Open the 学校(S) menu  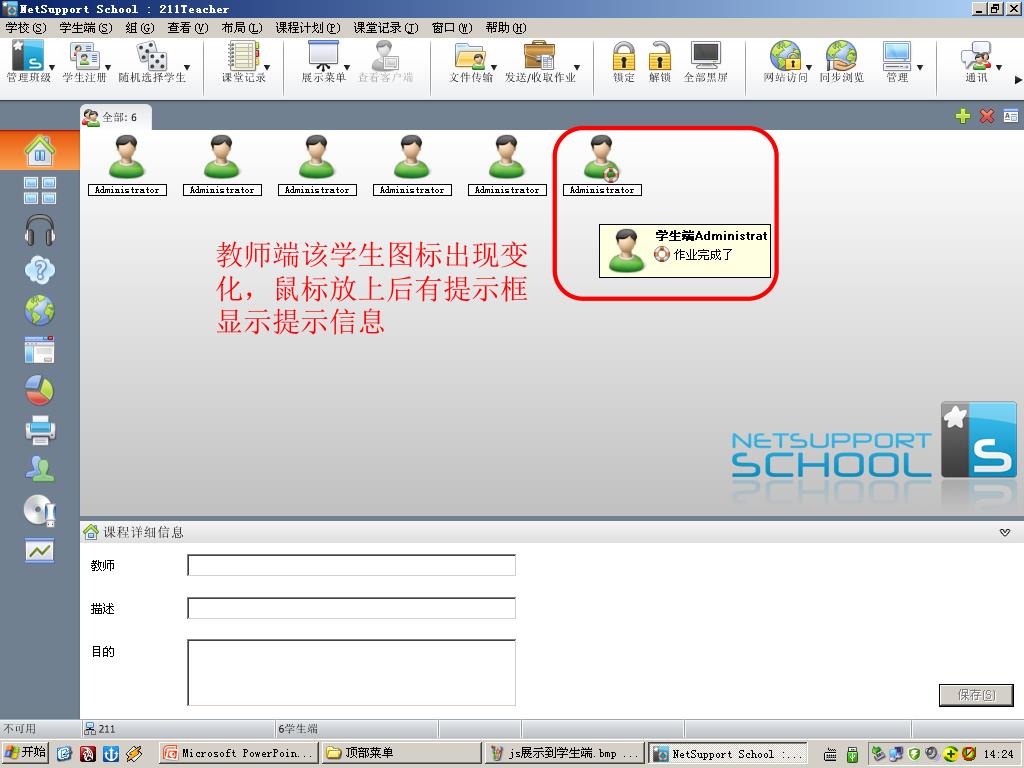click(25, 27)
